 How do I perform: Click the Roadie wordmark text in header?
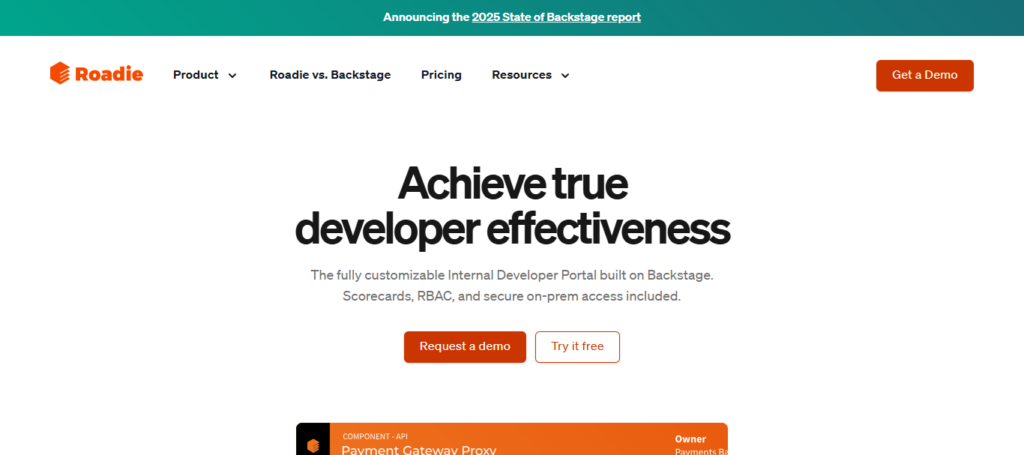(107, 74)
